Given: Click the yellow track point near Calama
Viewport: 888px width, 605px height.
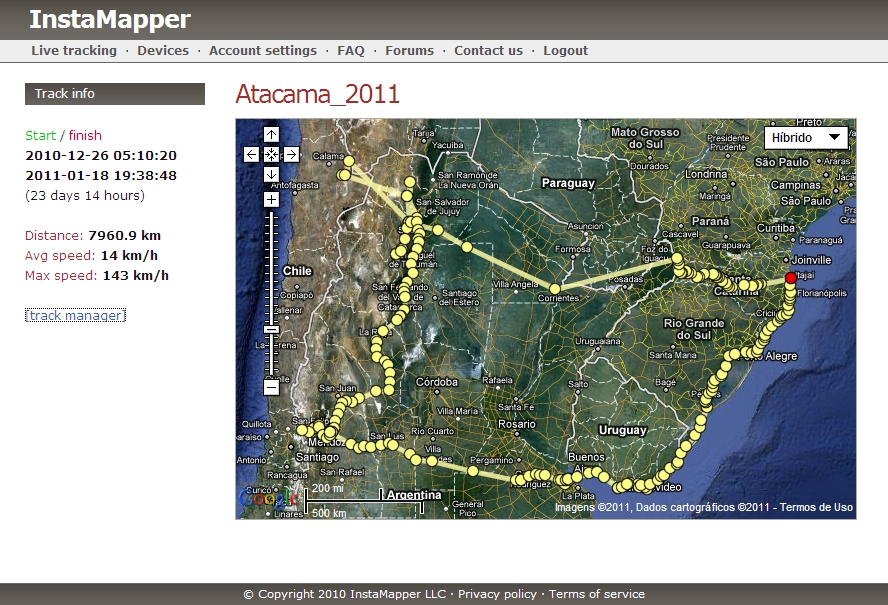Looking at the screenshot, I should (349, 160).
